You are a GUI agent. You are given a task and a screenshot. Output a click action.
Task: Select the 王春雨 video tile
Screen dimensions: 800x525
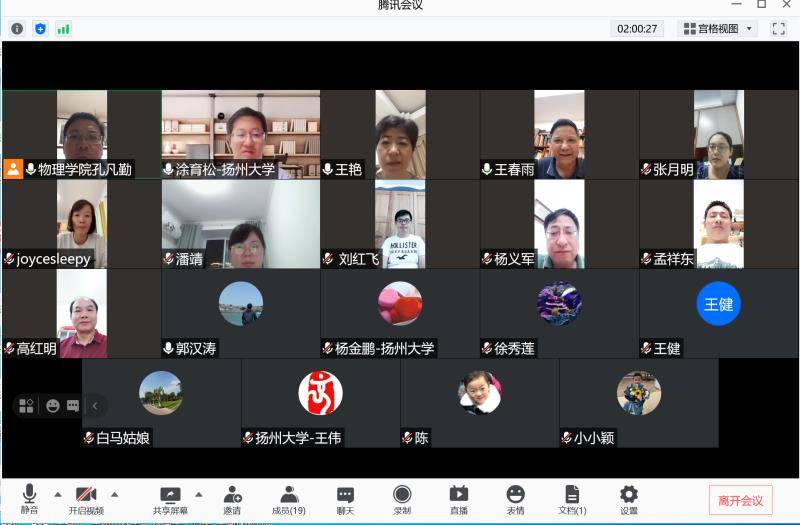559,135
